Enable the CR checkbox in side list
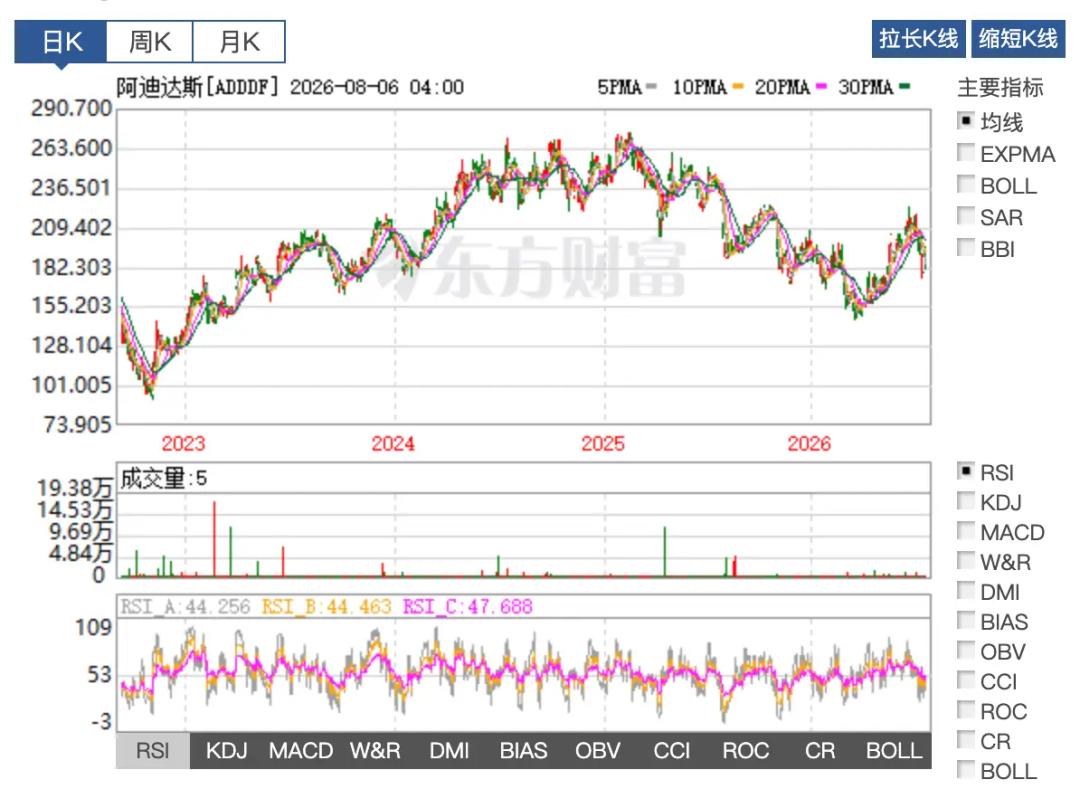This screenshot has height=789, width=1080. 966,740
